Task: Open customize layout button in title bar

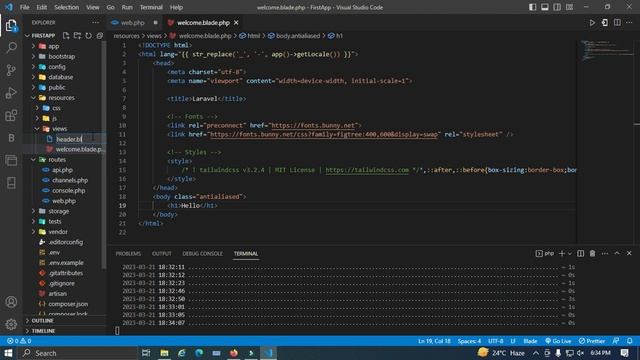Action: point(569,7)
